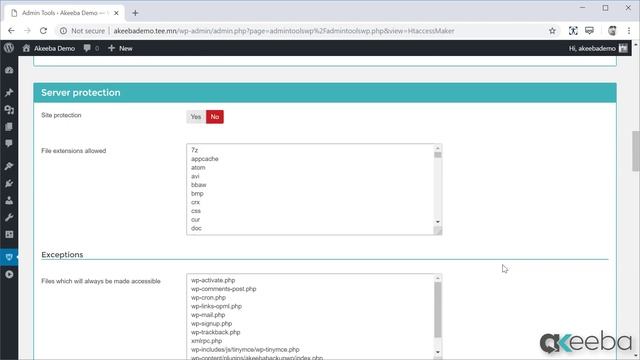The height and width of the screenshot is (360, 640).
Task: Click the '7z' extension line
Action: pos(194,150)
